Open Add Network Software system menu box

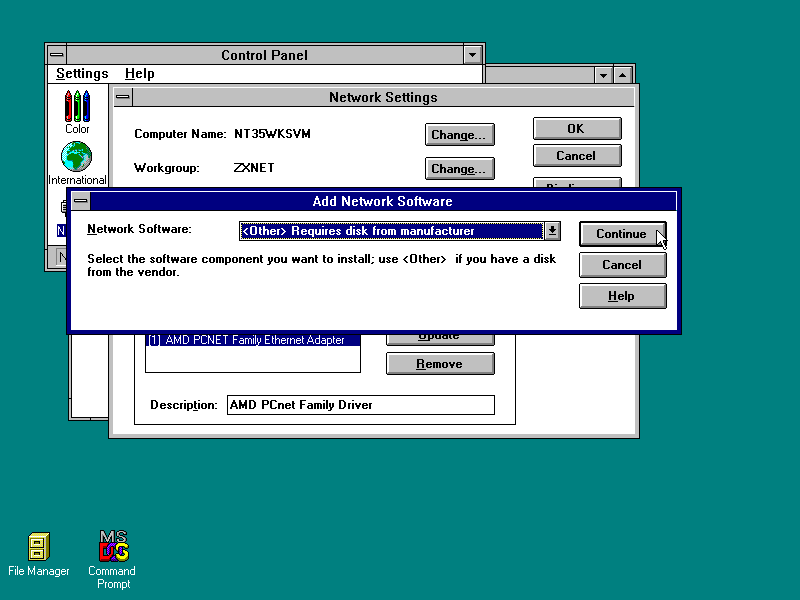[x=81, y=201]
